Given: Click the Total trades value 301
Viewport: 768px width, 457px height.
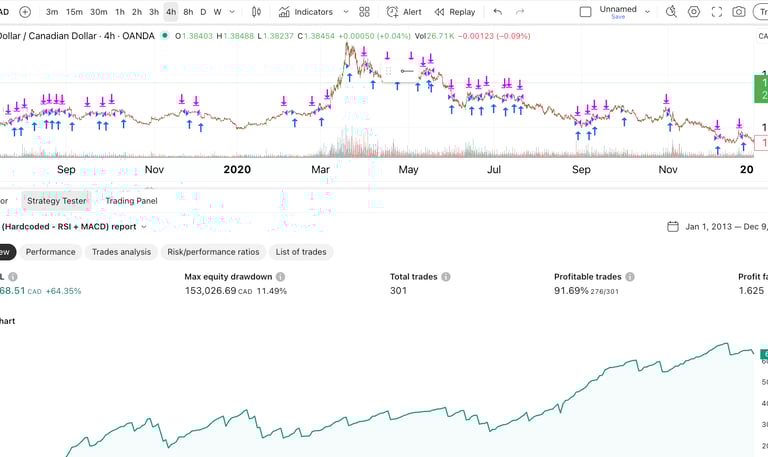Looking at the screenshot, I should (398, 290).
